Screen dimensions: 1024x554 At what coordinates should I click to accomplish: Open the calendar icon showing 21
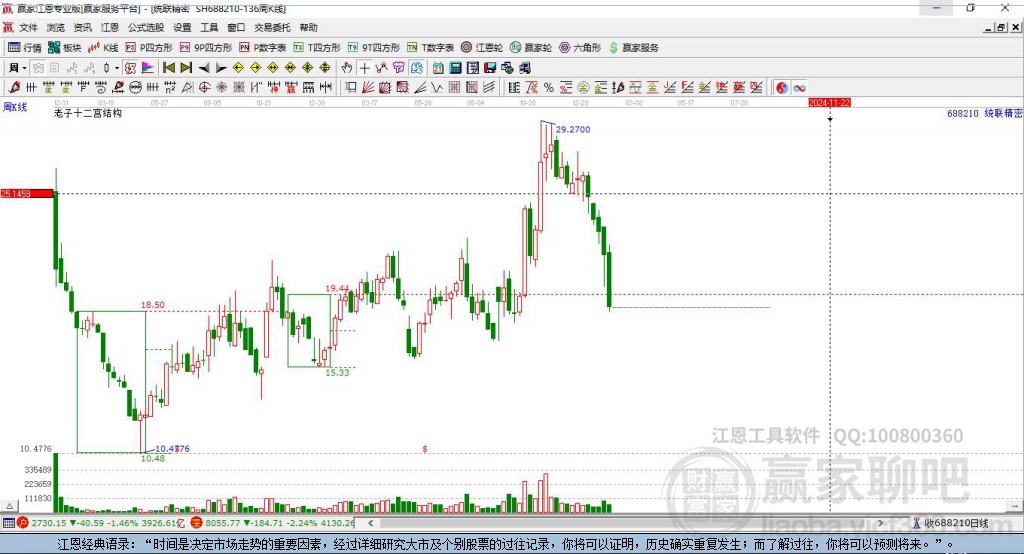(438, 67)
